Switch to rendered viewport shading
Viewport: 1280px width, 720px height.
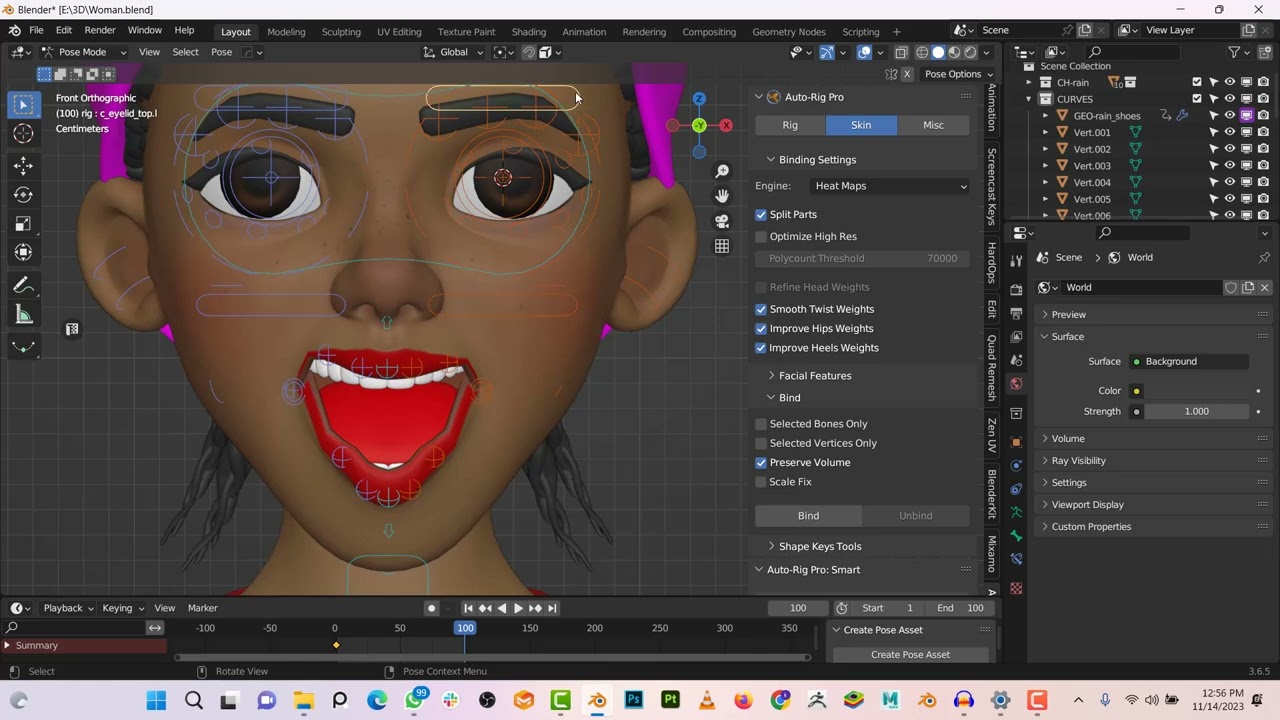[x=970, y=52]
